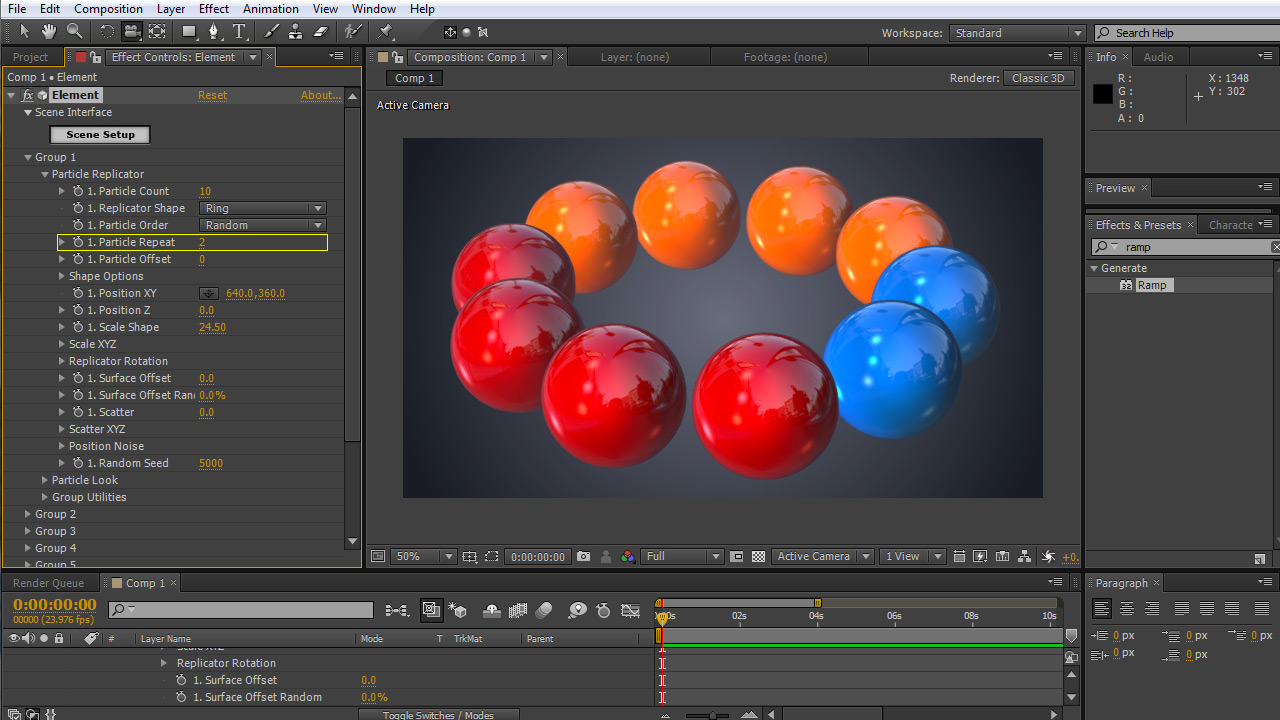Click the Take Snapshot camera icon
The height and width of the screenshot is (720, 1280).
tap(584, 557)
